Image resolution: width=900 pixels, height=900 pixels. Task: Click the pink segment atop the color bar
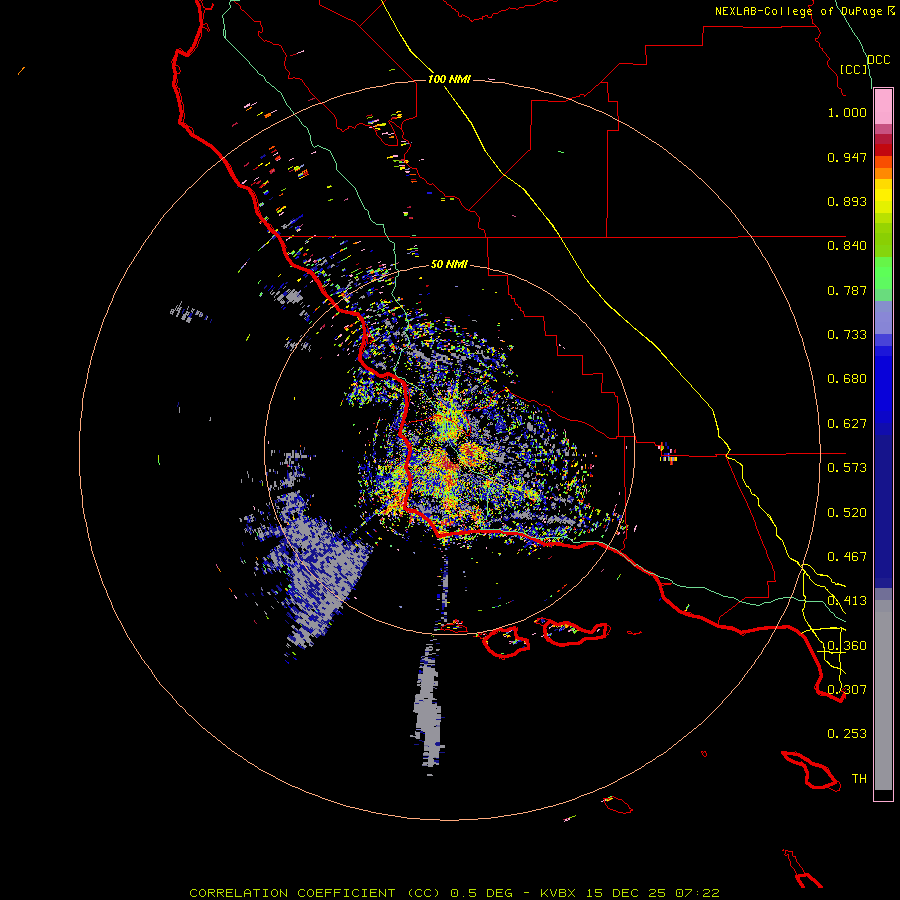(883, 107)
